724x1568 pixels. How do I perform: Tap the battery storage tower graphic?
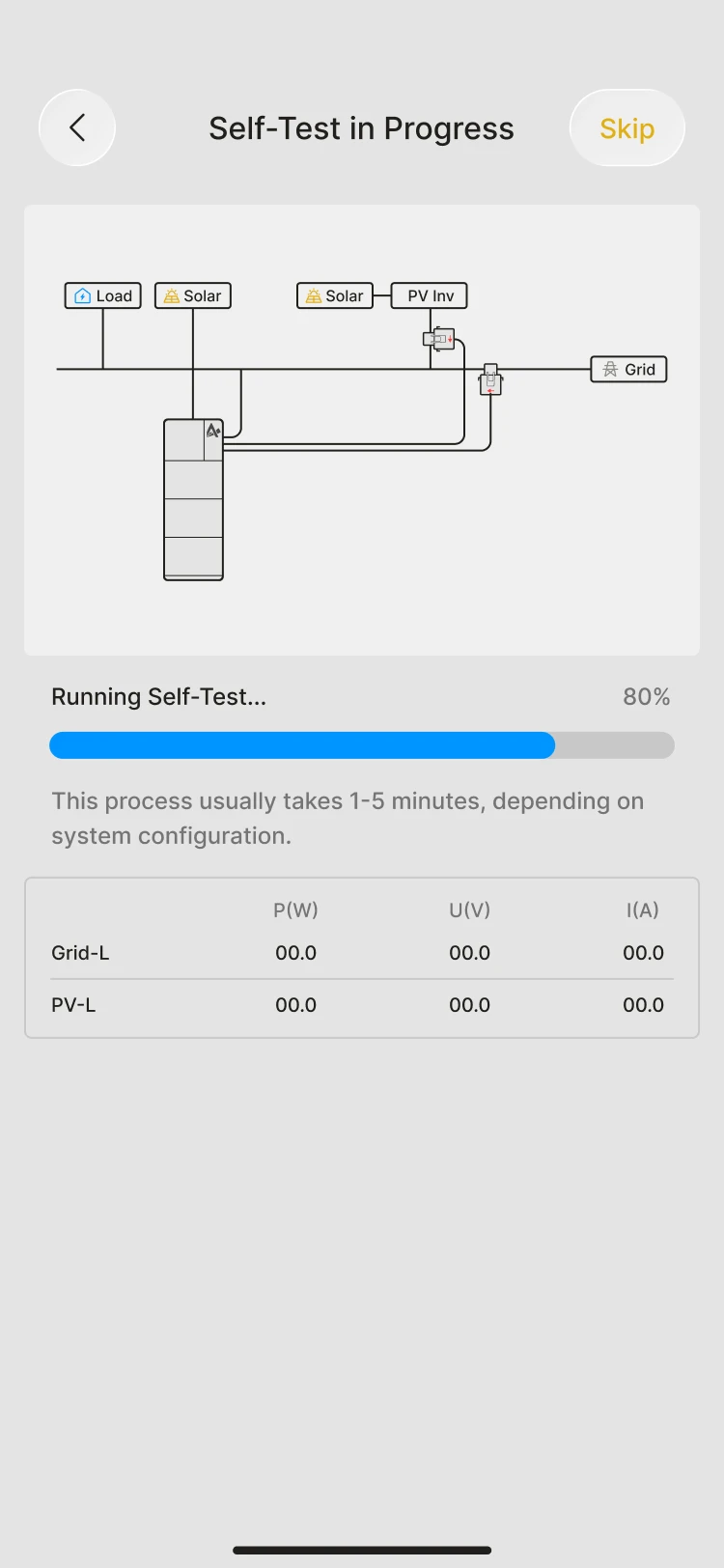(x=194, y=499)
